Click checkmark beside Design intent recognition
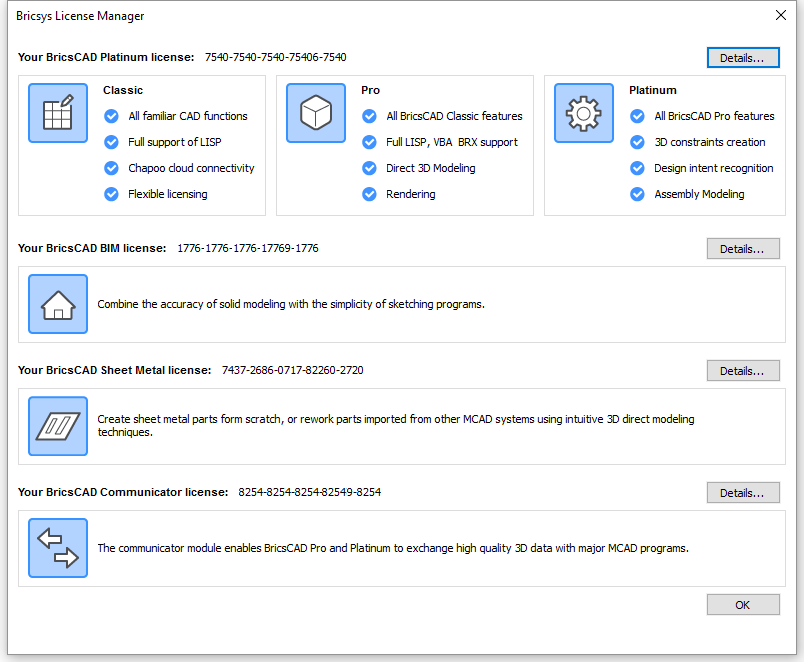This screenshot has width=804, height=662. point(637,168)
